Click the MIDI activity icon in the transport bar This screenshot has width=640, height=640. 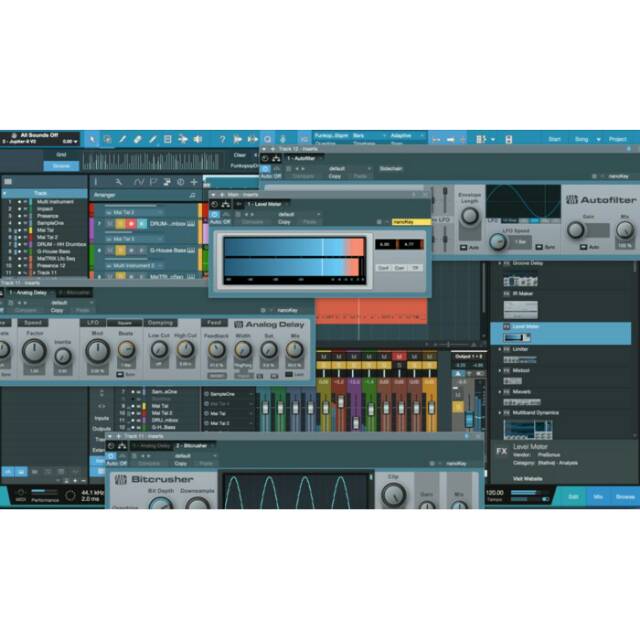tap(20, 493)
